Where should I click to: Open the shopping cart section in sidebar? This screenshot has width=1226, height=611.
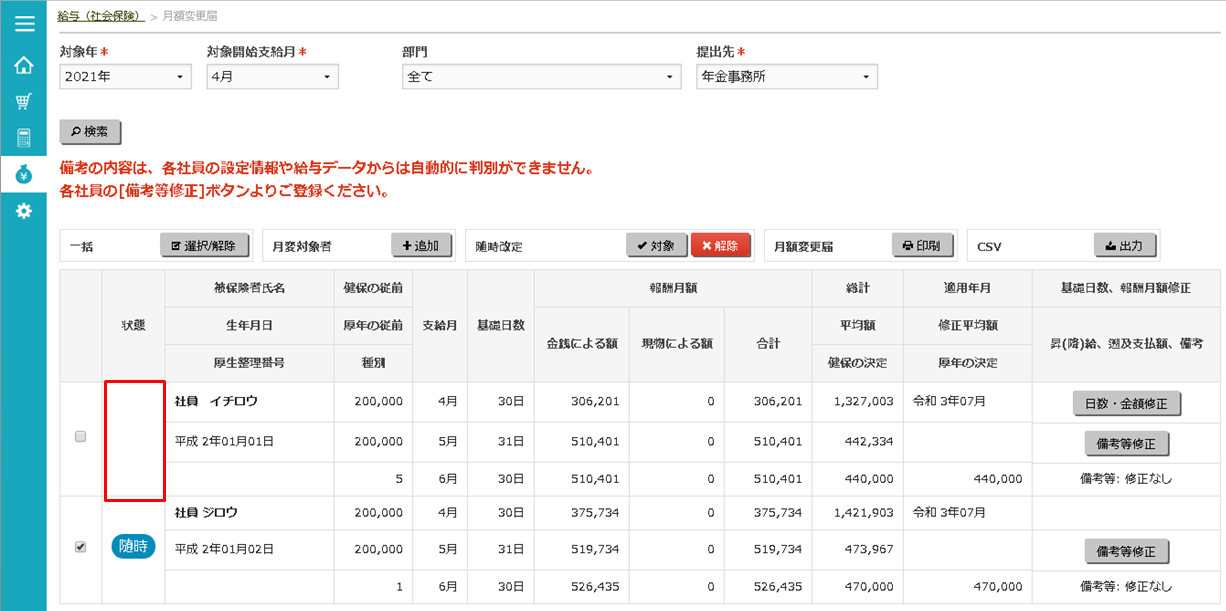click(24, 102)
